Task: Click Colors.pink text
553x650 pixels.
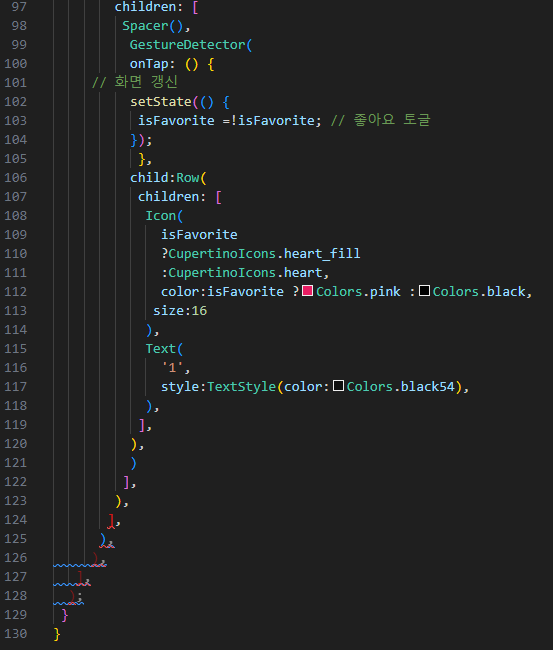Action: (x=358, y=292)
